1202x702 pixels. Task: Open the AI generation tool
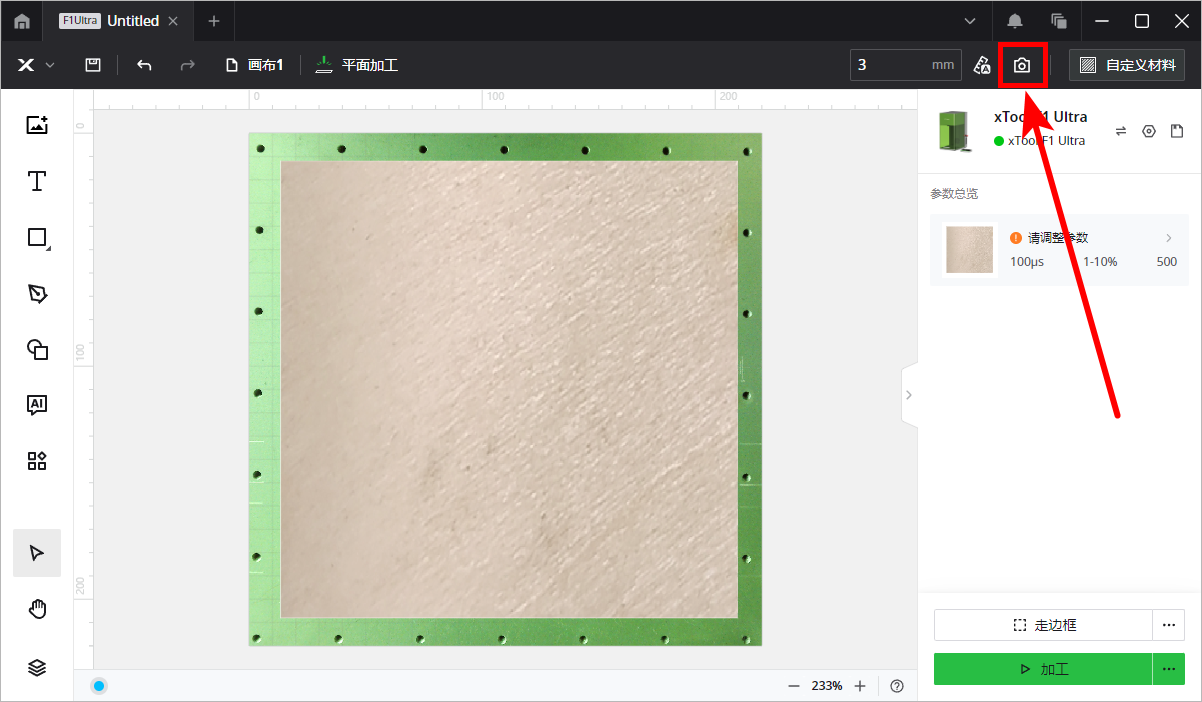tap(37, 405)
